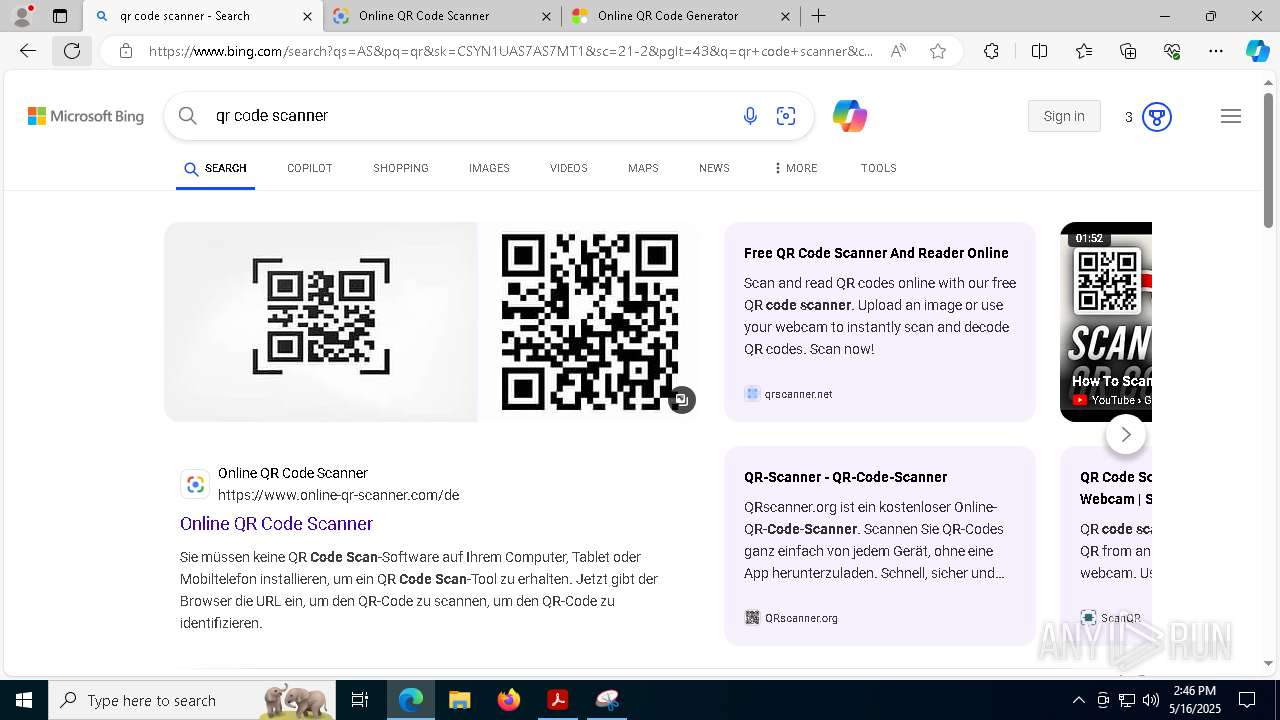The image size is (1280, 720).
Task: Expand the MORE search options
Action: [x=795, y=168]
